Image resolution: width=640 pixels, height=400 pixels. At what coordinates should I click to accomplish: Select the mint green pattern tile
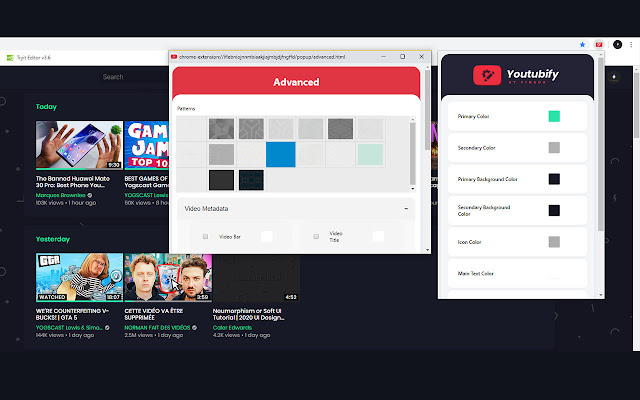pyautogui.click(x=370, y=154)
